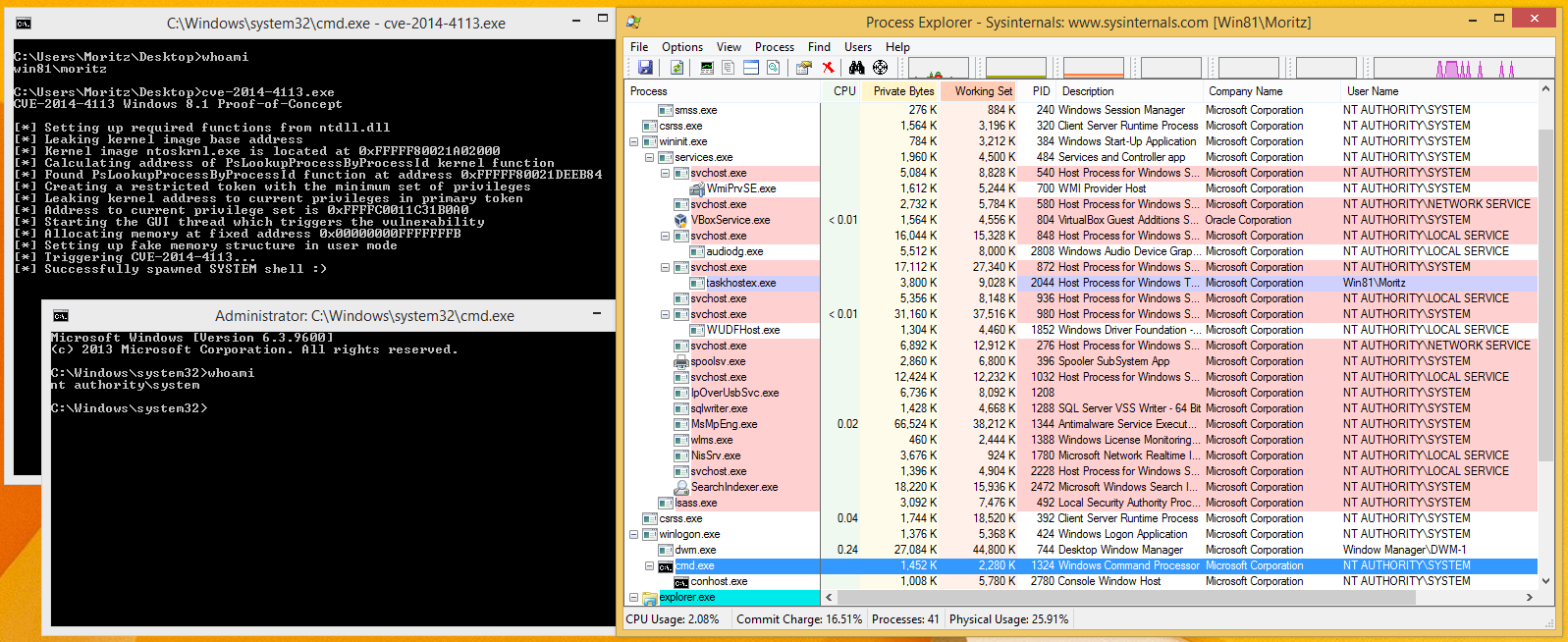Click the audiodg.exe process icon

pos(698,251)
